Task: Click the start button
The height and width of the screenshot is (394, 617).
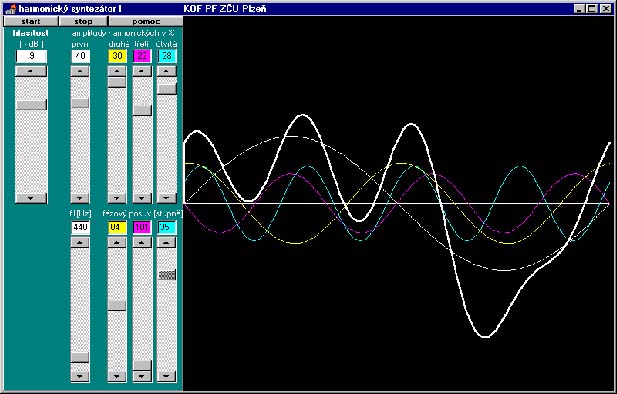Action: pos(31,21)
